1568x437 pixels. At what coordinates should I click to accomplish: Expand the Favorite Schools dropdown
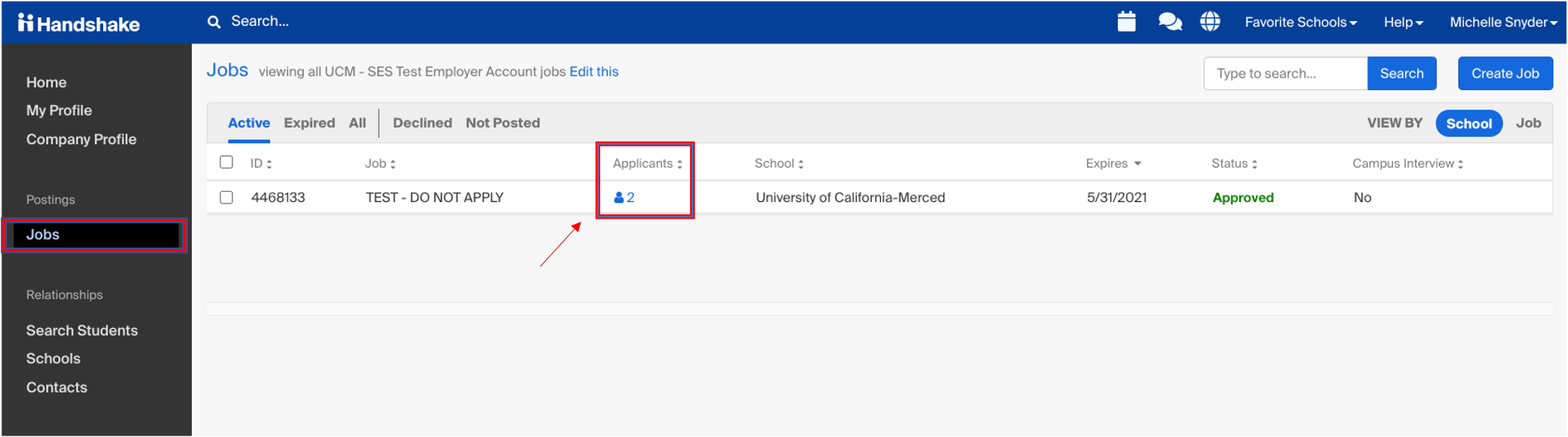pyautogui.click(x=1300, y=22)
